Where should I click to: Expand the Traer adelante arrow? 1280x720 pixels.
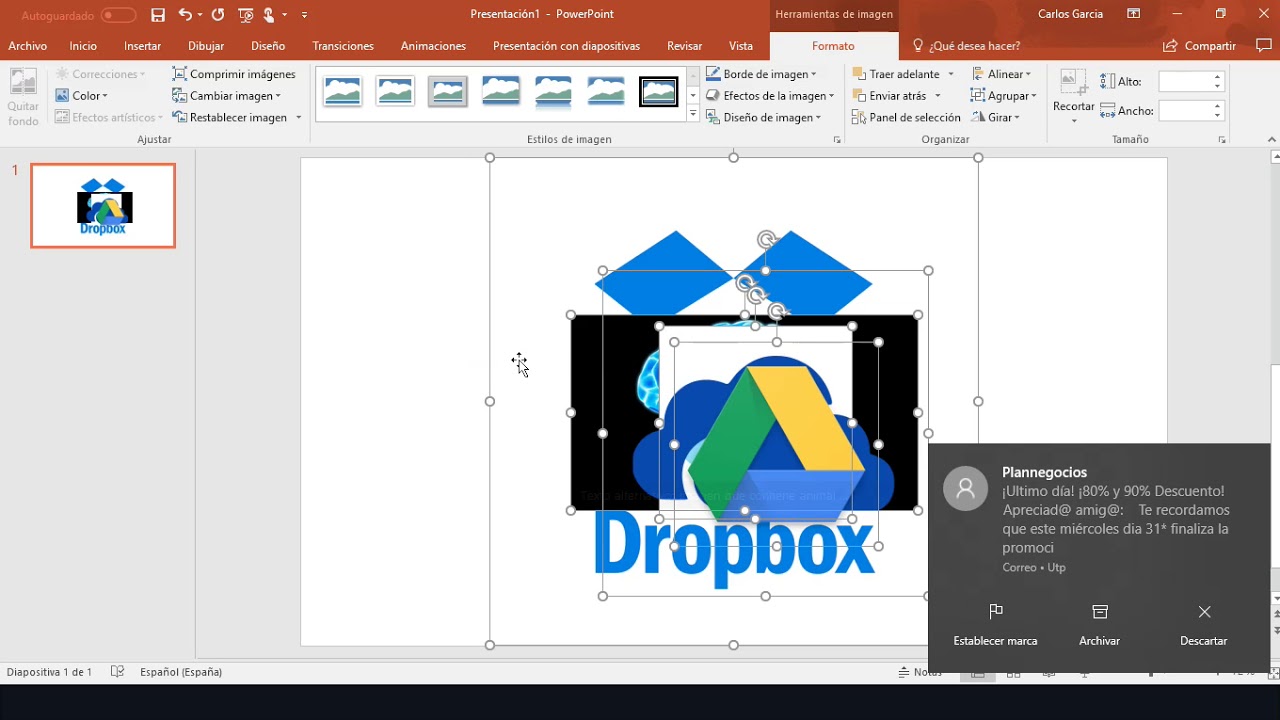coord(951,74)
